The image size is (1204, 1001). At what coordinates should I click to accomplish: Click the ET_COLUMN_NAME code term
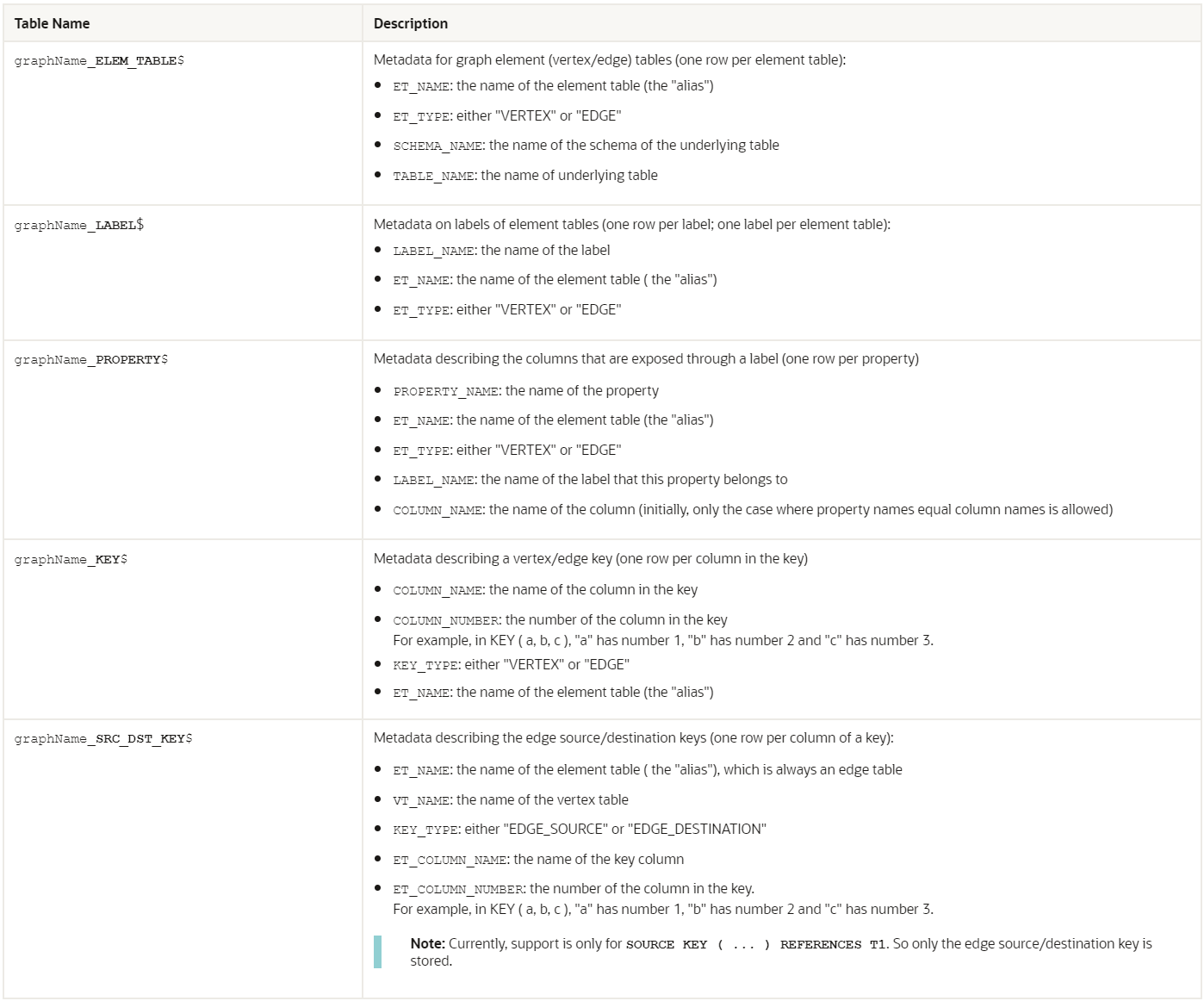point(450,860)
